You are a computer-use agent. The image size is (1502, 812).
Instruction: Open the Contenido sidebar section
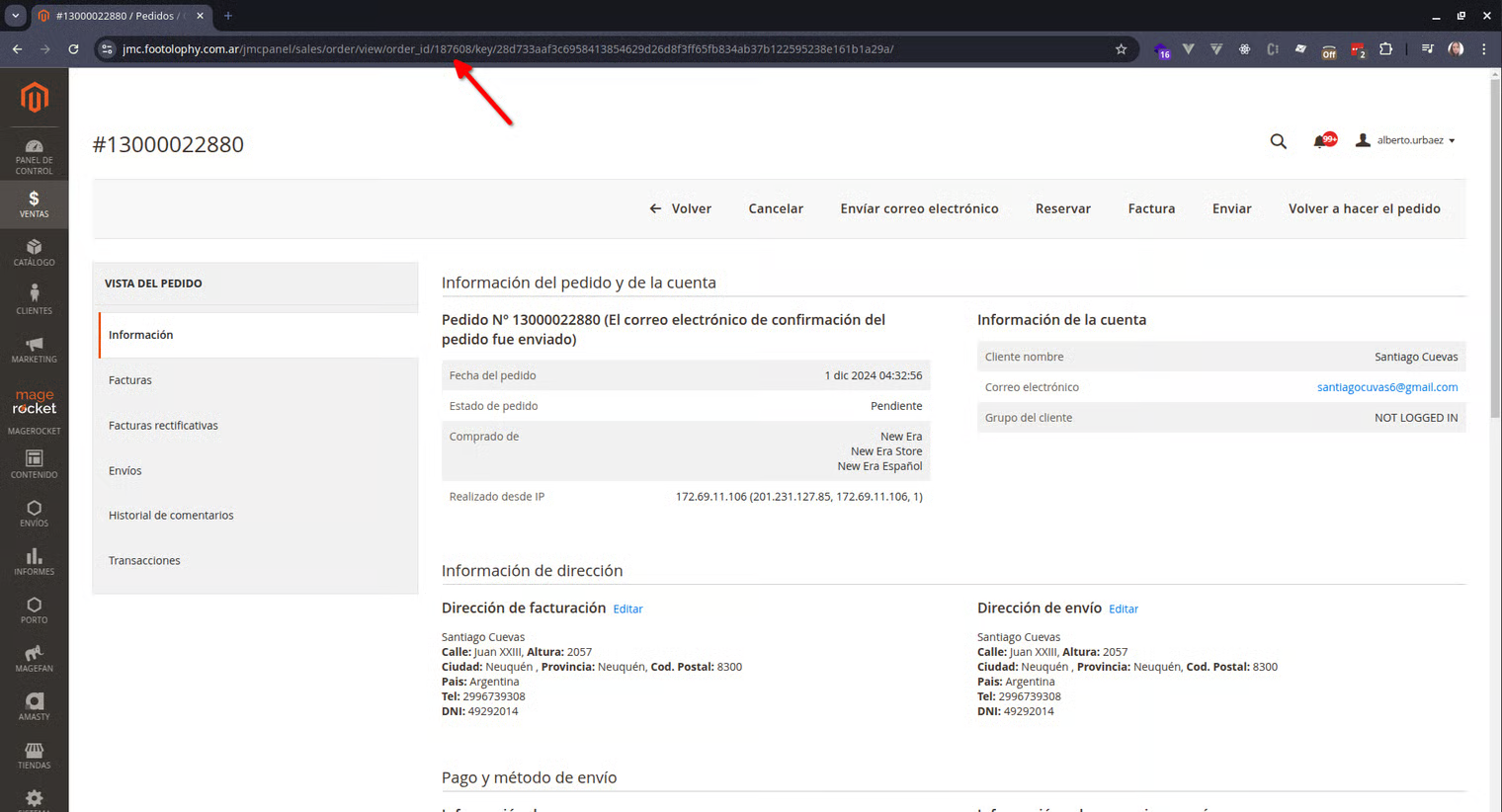[x=34, y=464]
